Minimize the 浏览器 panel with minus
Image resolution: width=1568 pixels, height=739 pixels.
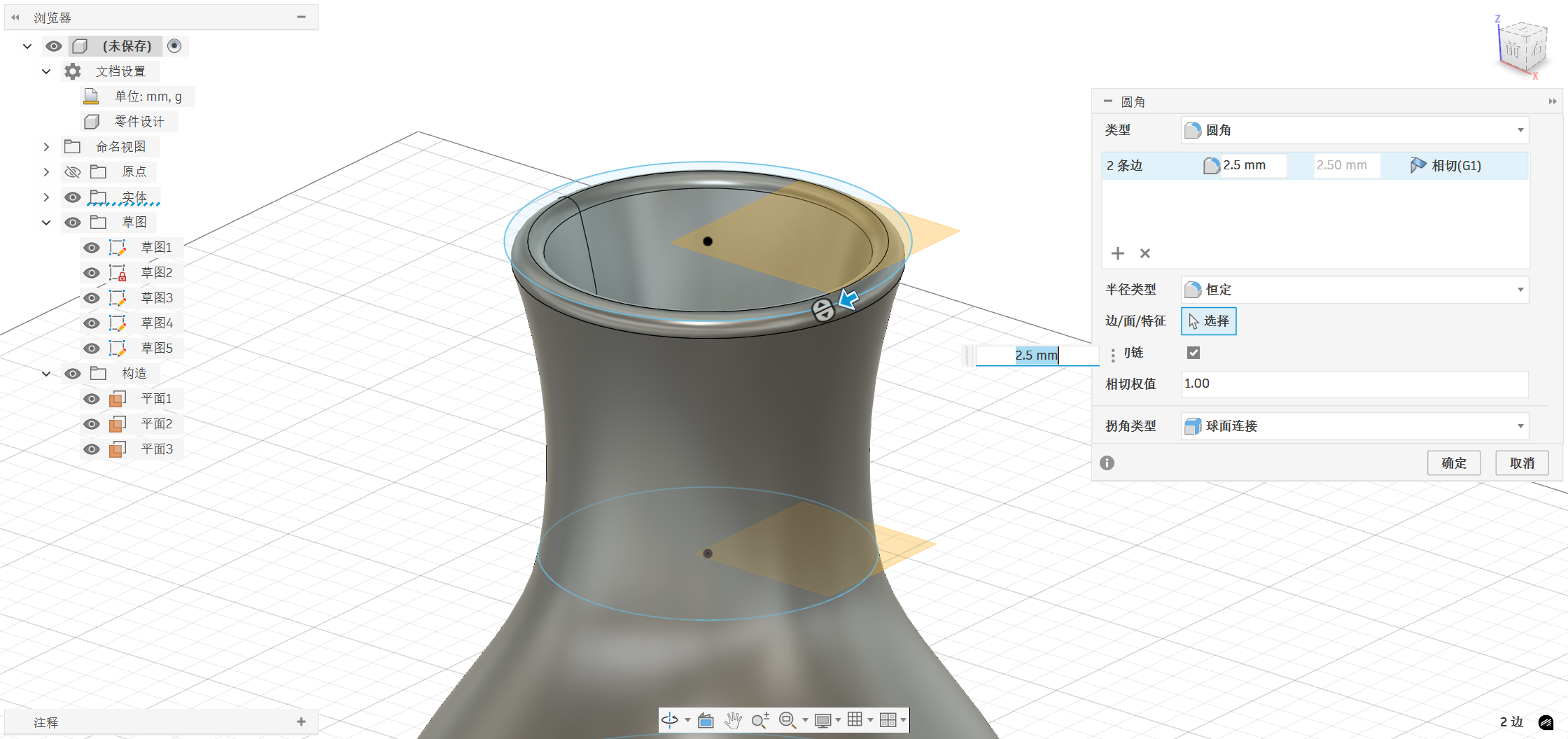pyautogui.click(x=301, y=17)
